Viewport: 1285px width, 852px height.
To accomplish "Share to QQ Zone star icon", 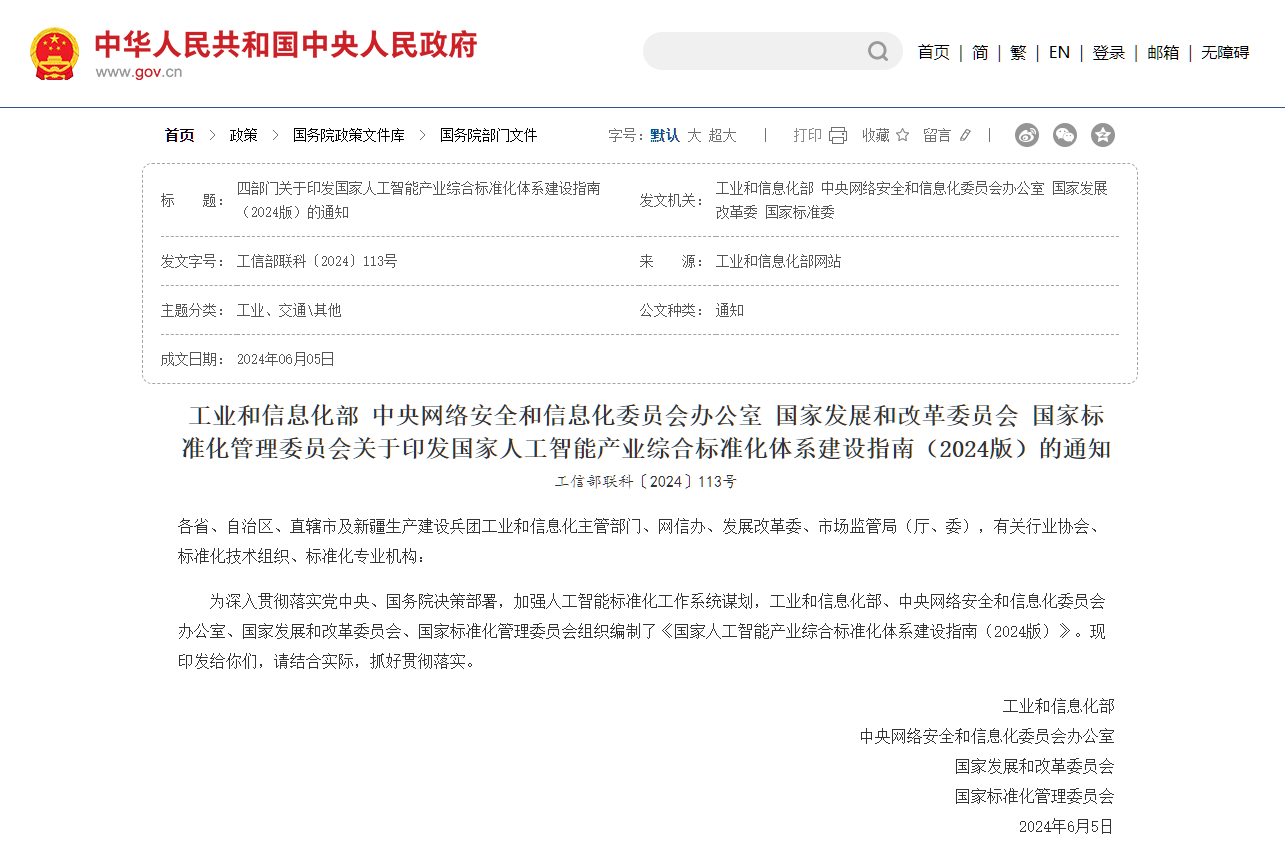I will pyautogui.click(x=1103, y=135).
